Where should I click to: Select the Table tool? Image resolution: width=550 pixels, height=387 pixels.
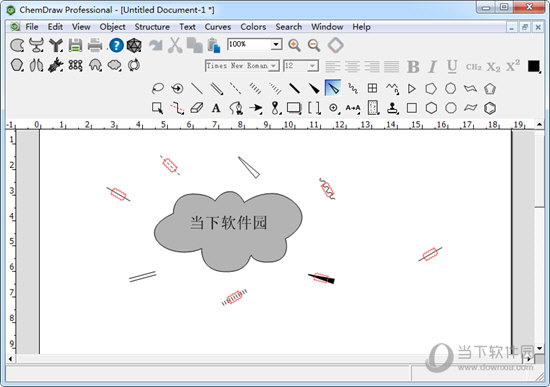coord(372,88)
